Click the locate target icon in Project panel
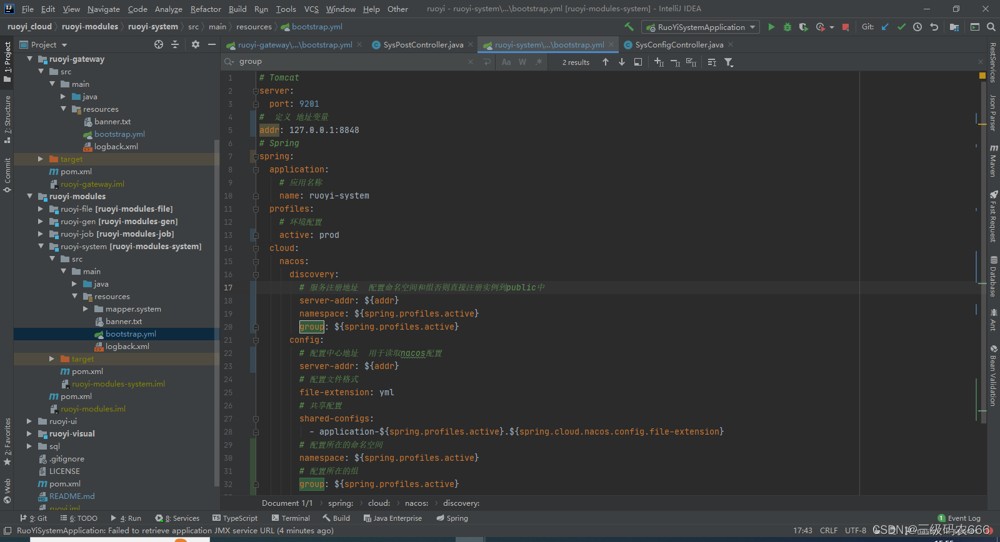Screen dimensions: 1000x542 (158, 45)
